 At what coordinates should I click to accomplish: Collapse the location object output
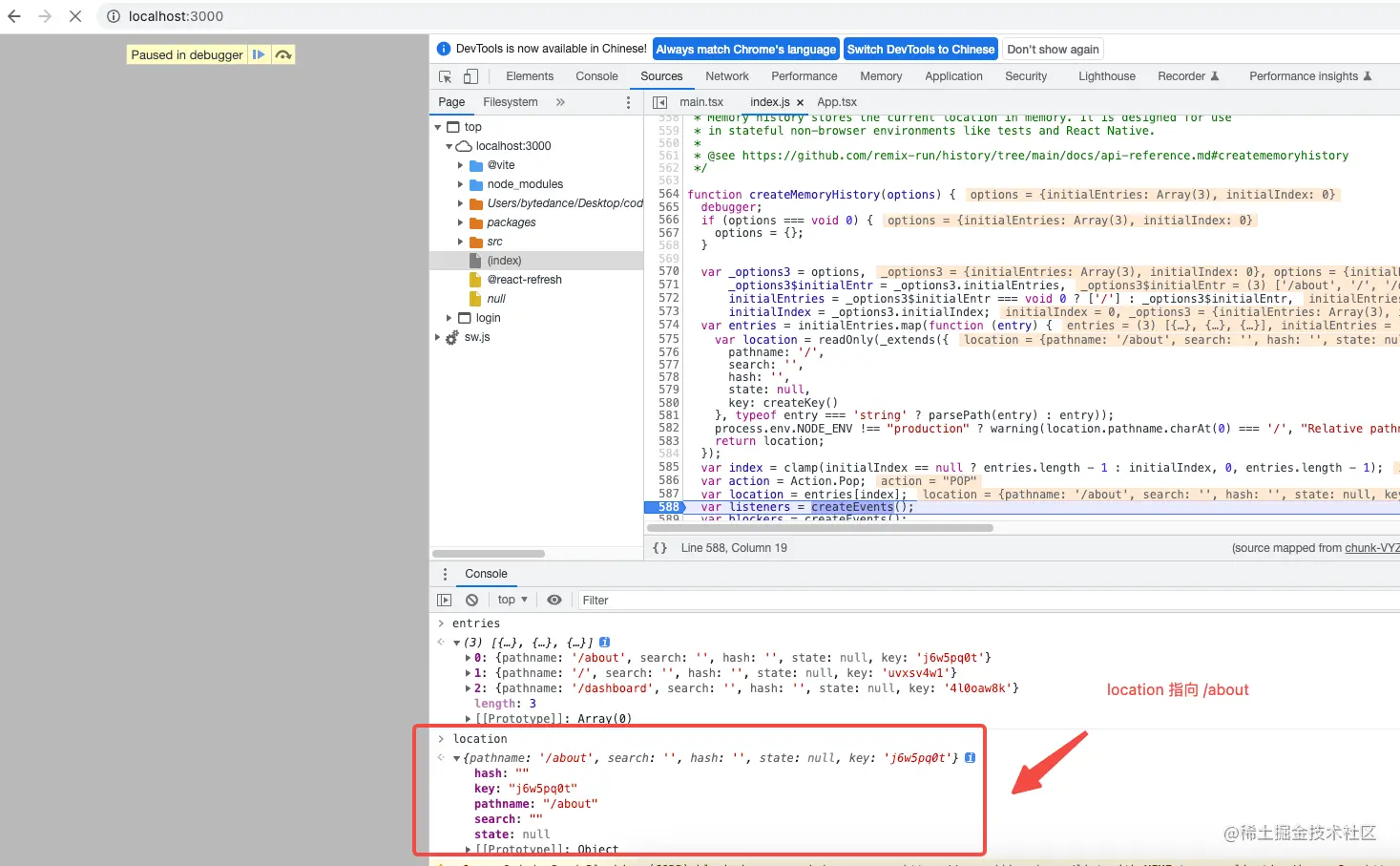[x=457, y=758]
